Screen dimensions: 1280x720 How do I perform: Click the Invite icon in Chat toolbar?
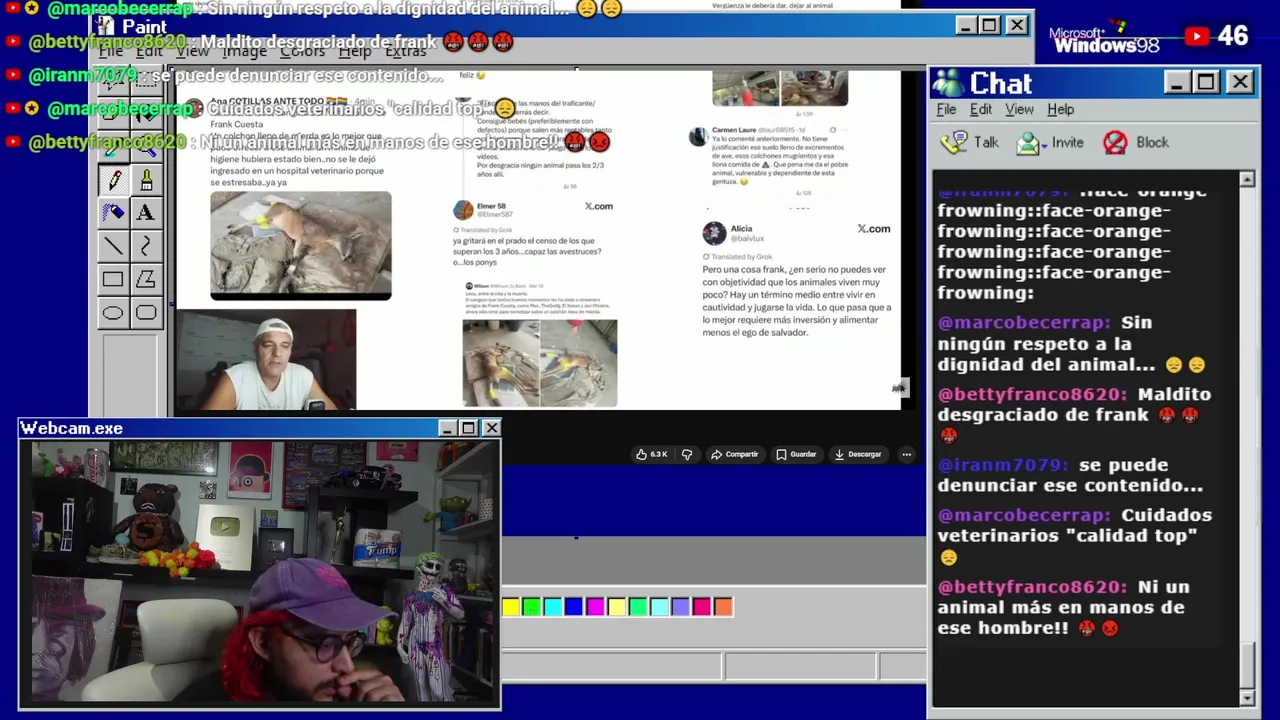click(1028, 142)
